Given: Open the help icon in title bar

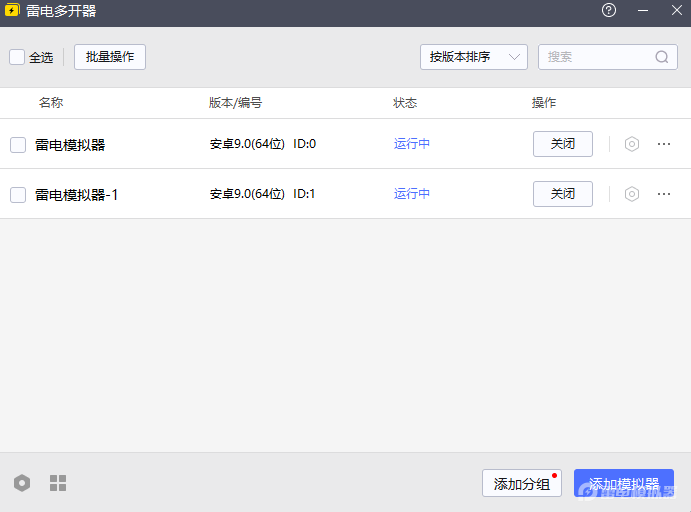Looking at the screenshot, I should pos(609,11).
